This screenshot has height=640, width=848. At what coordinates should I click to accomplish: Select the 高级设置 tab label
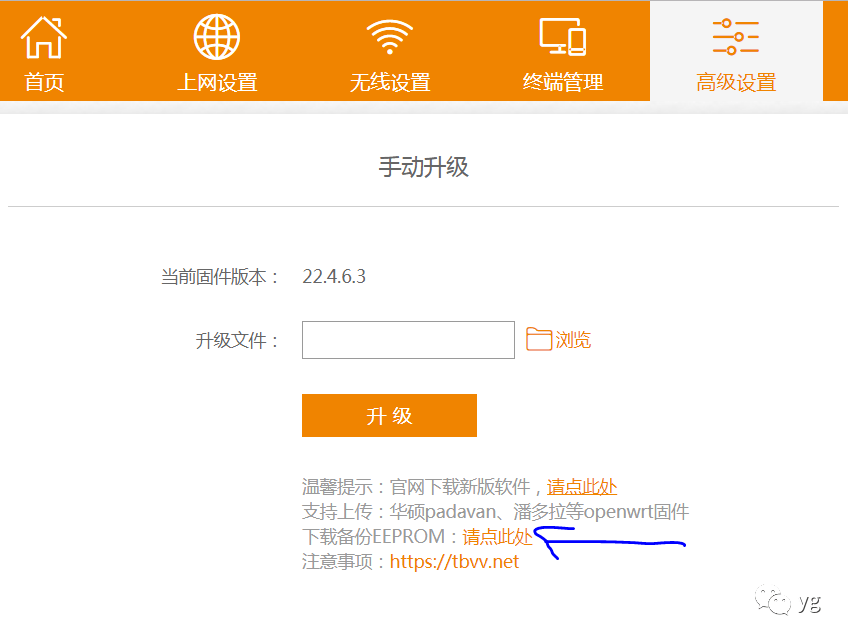pos(736,83)
